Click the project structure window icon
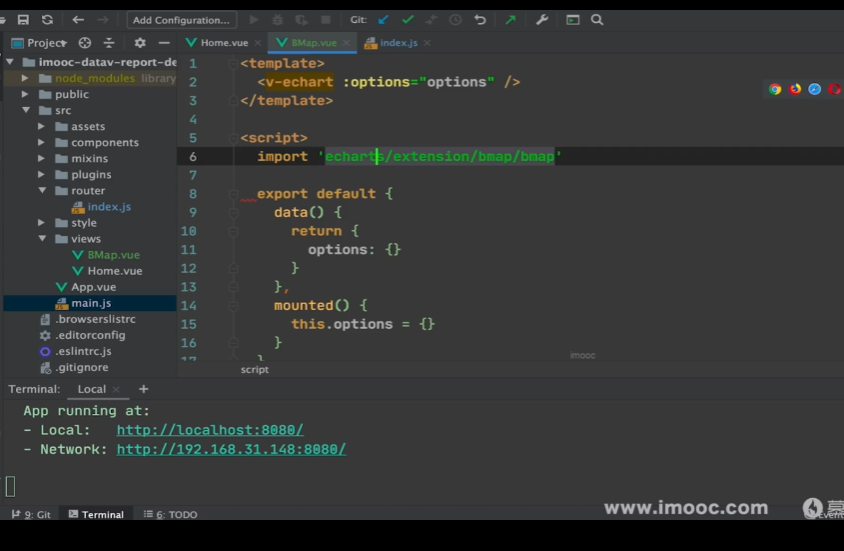This screenshot has width=844, height=551. click(573, 20)
